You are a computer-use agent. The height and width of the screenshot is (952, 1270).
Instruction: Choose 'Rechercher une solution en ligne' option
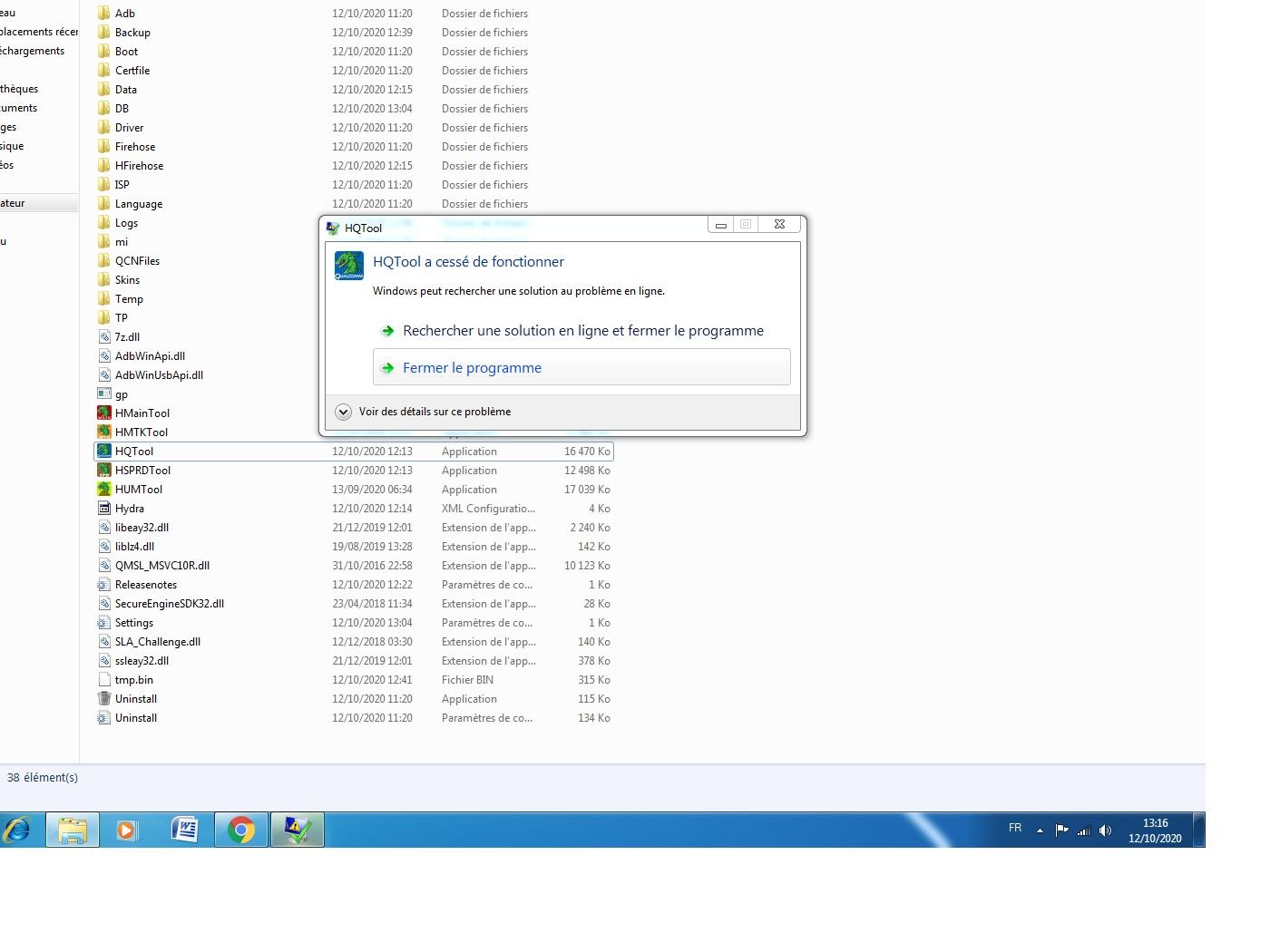[582, 331]
